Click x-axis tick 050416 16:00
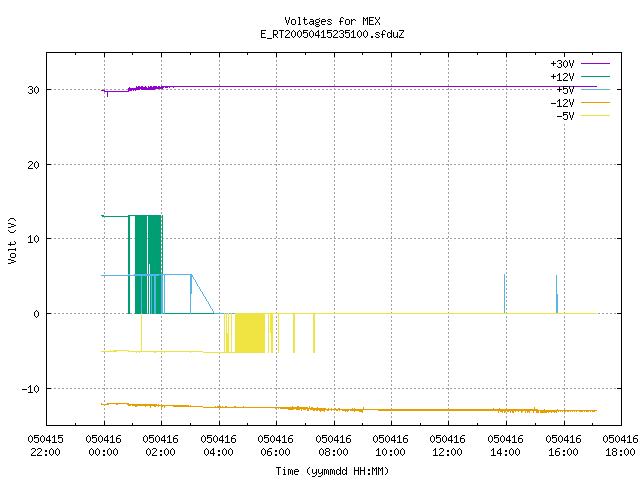This screenshot has width=640, height=480. click(x=564, y=446)
